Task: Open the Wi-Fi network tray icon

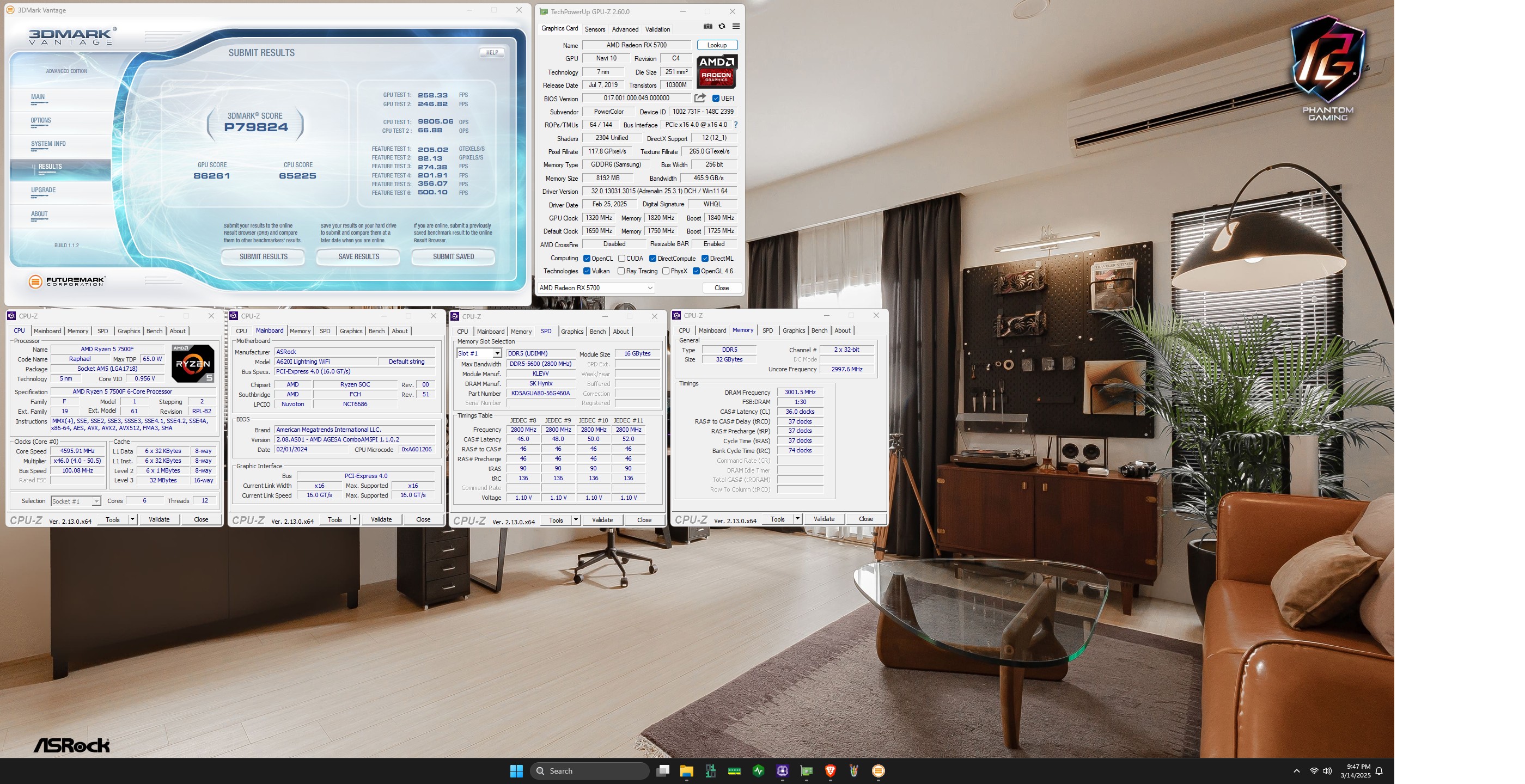Action: pyautogui.click(x=1314, y=771)
